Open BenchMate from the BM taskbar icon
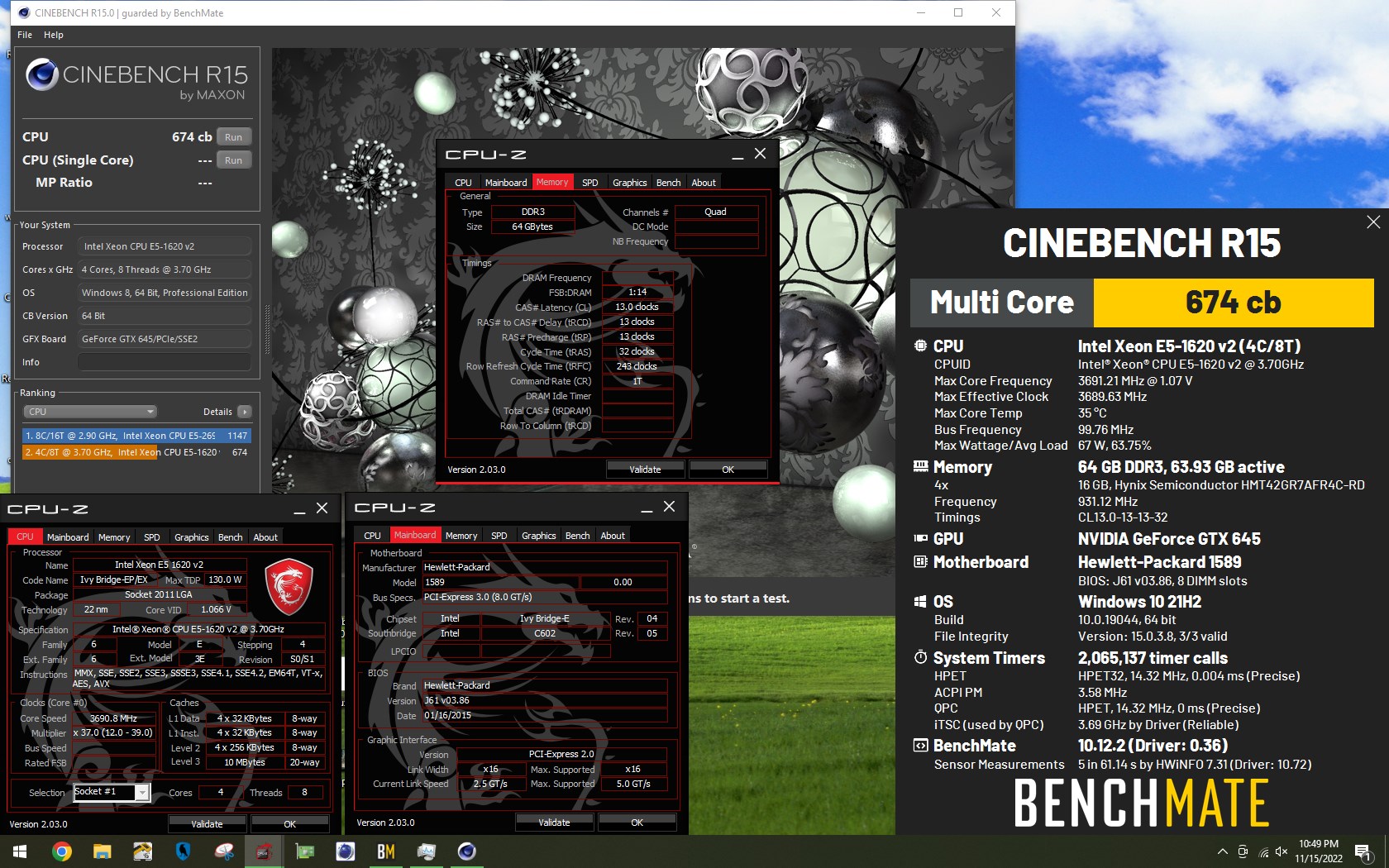1389x868 pixels. tap(386, 851)
